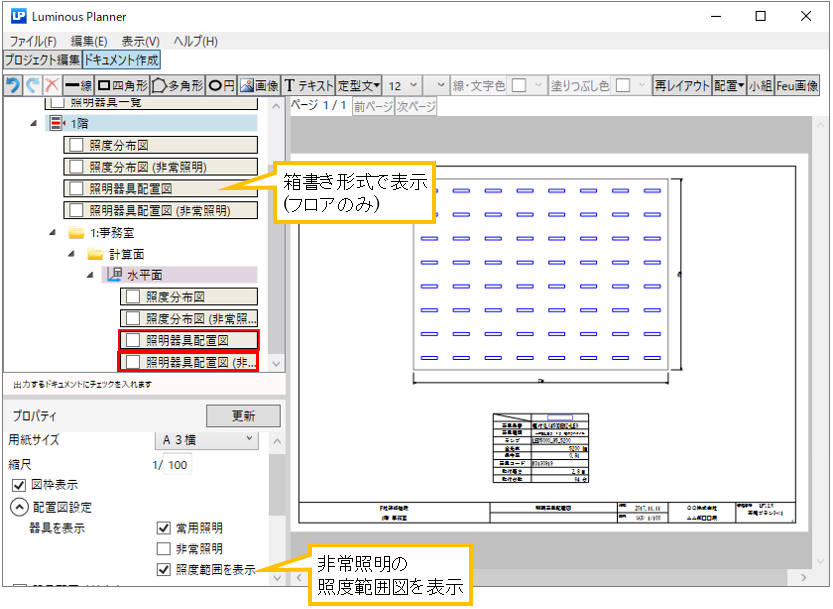833x609 pixels.
Task: Click the undo arrow icon
Action: [14, 86]
